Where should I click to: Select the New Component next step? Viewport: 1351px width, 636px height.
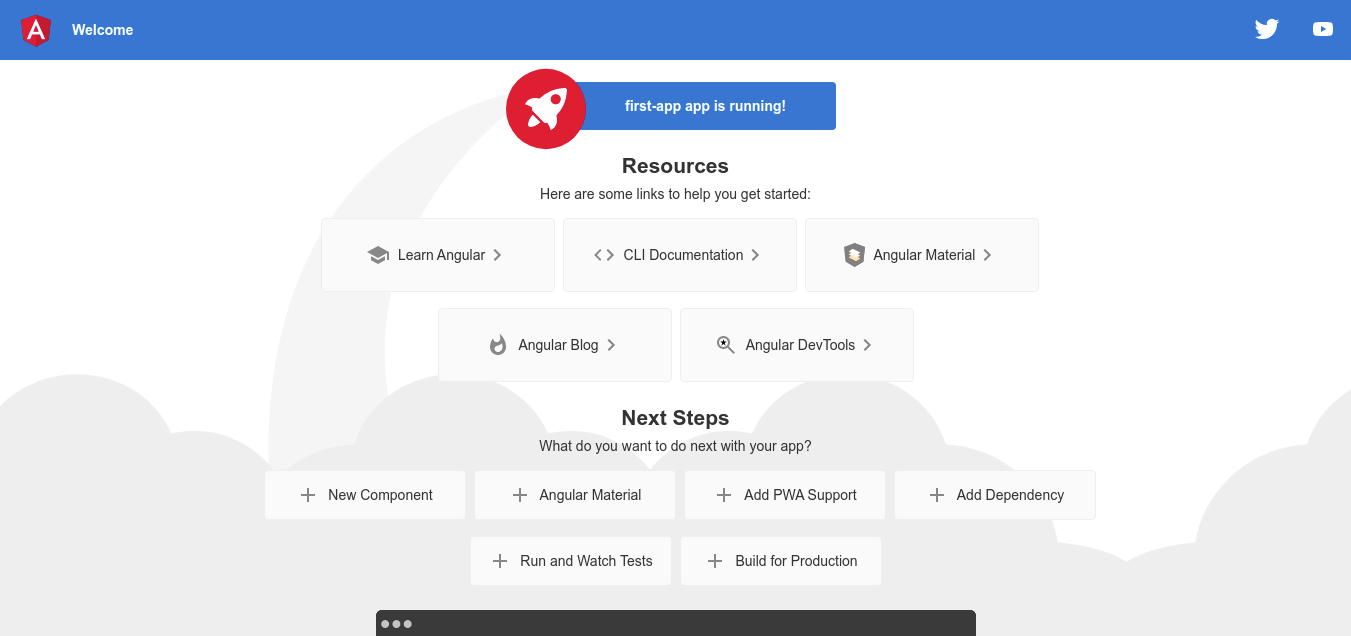[365, 495]
